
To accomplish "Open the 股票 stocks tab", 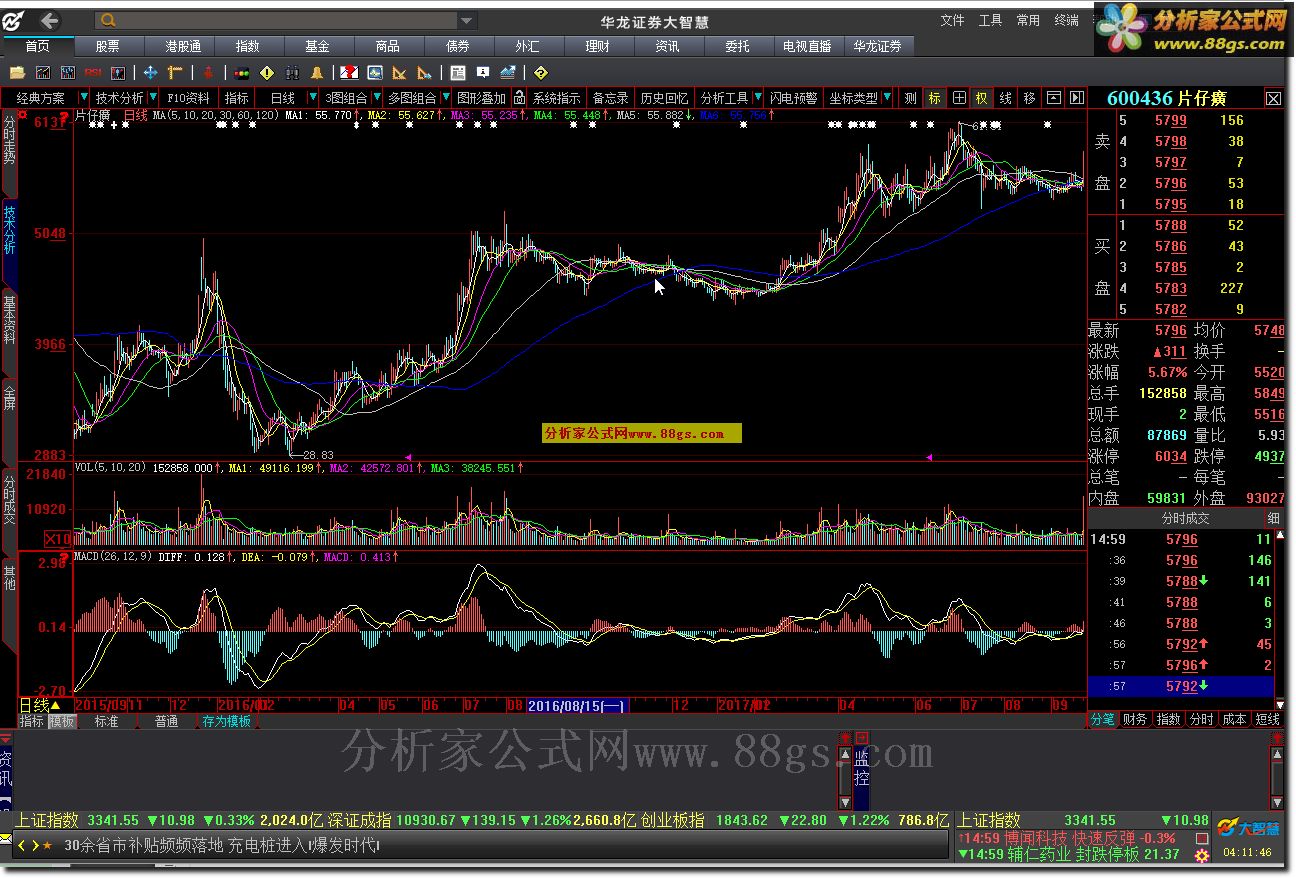I will (108, 46).
